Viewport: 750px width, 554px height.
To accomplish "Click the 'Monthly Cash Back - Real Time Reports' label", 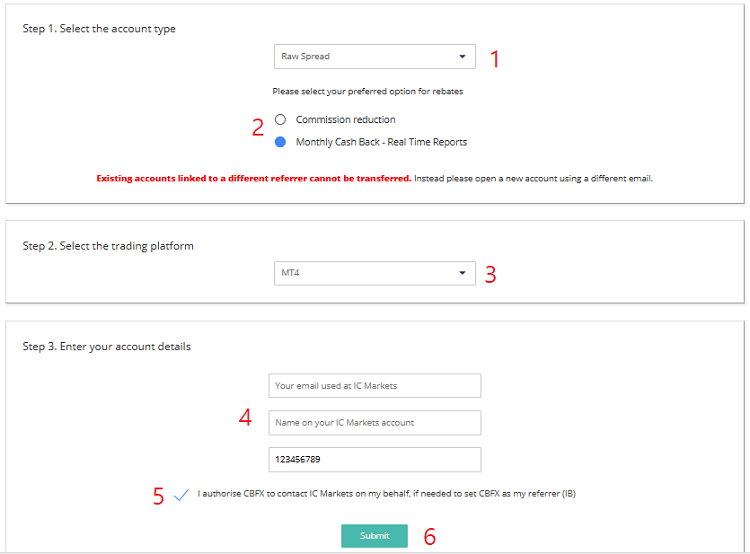I will 381,142.
